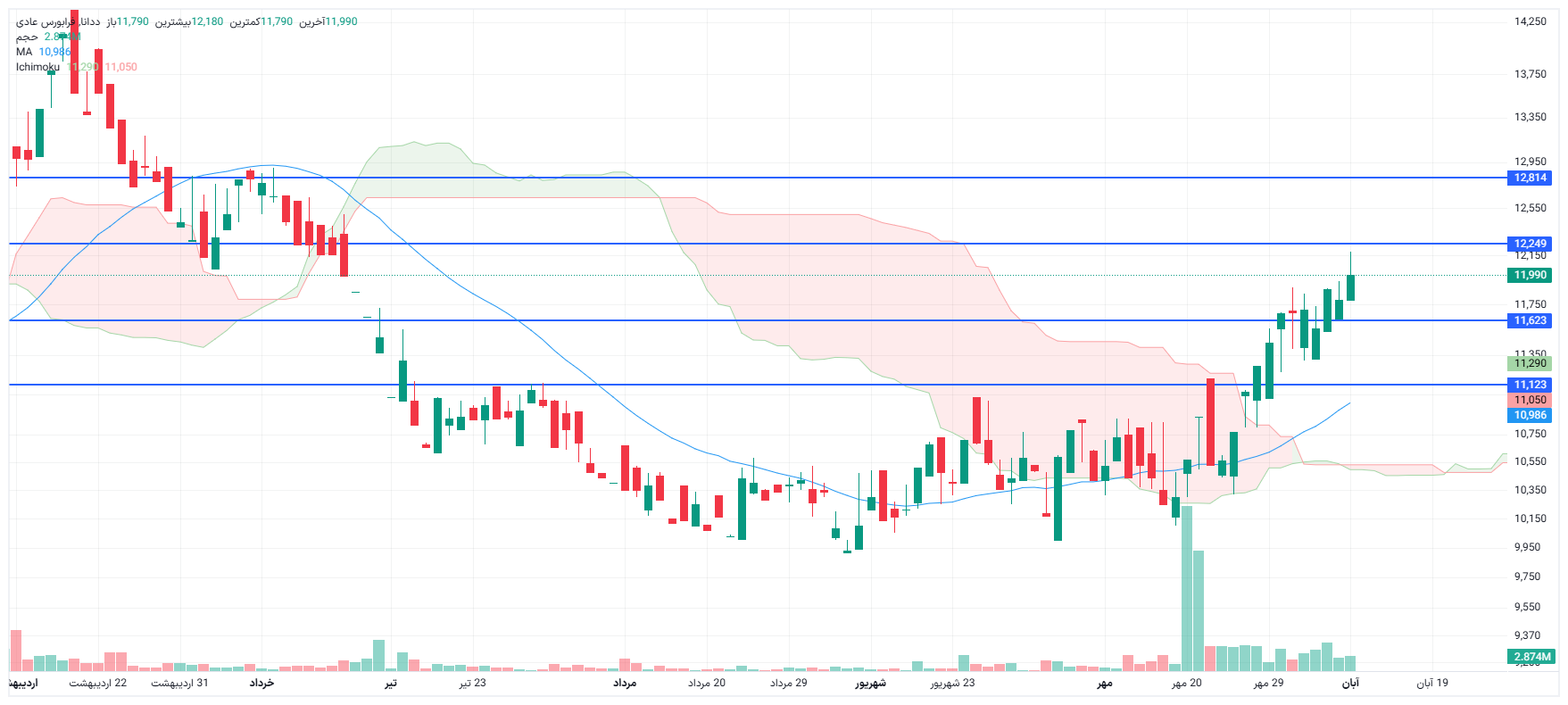Viewport: 1568px width, 705px height.
Task: Click the 11,990 last price label
Action: point(1530,275)
